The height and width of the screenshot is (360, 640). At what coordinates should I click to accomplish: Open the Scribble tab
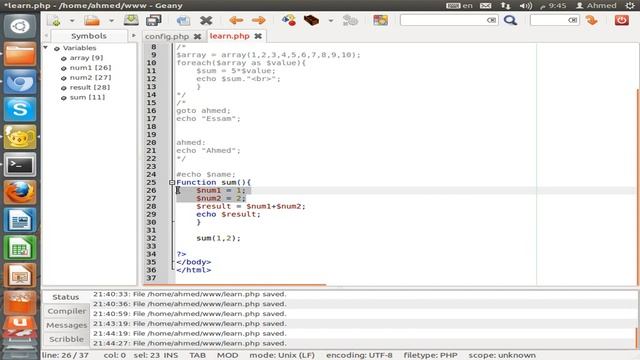pos(67,339)
